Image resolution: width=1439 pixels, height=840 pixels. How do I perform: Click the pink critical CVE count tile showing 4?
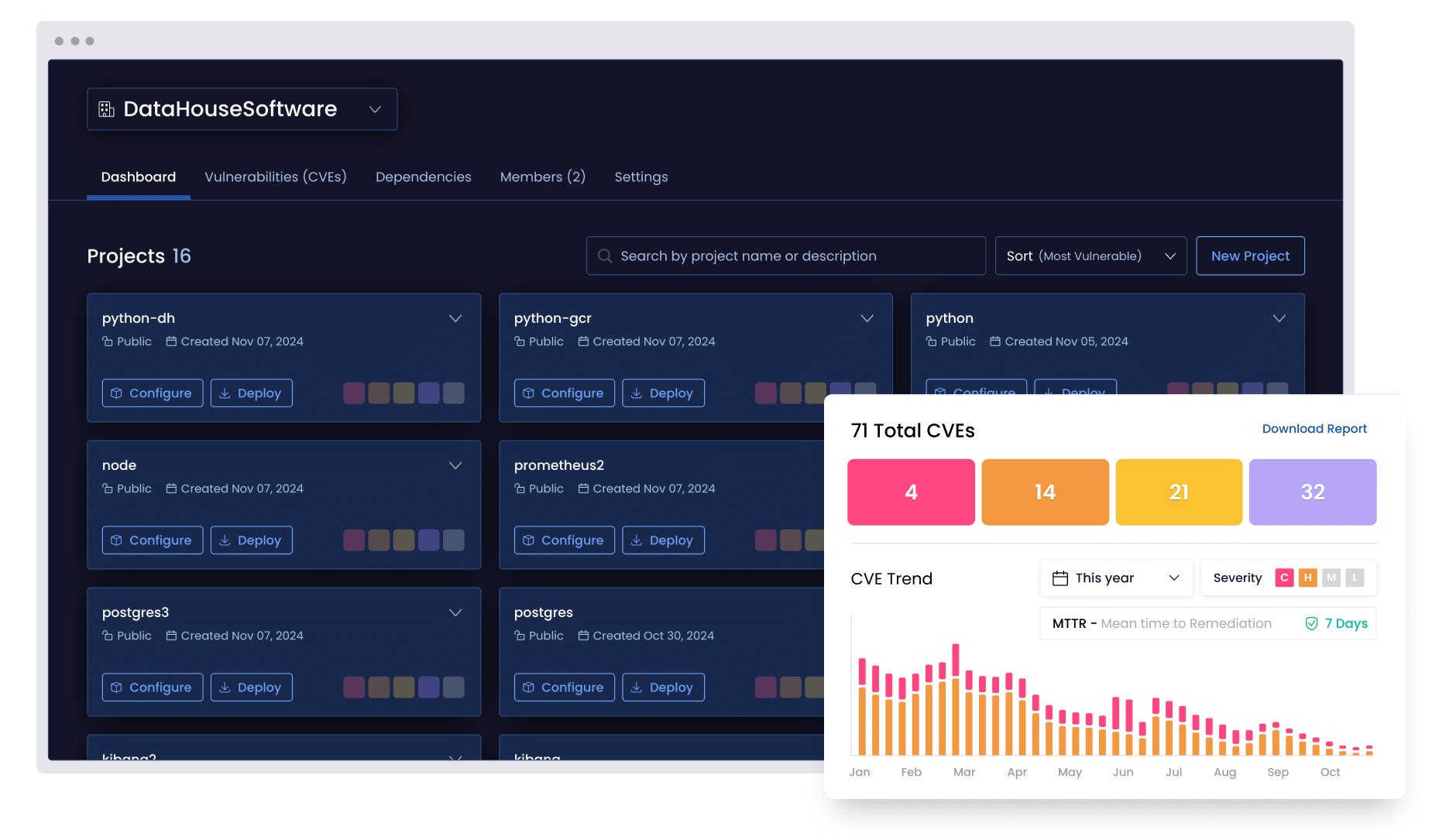[x=911, y=492]
